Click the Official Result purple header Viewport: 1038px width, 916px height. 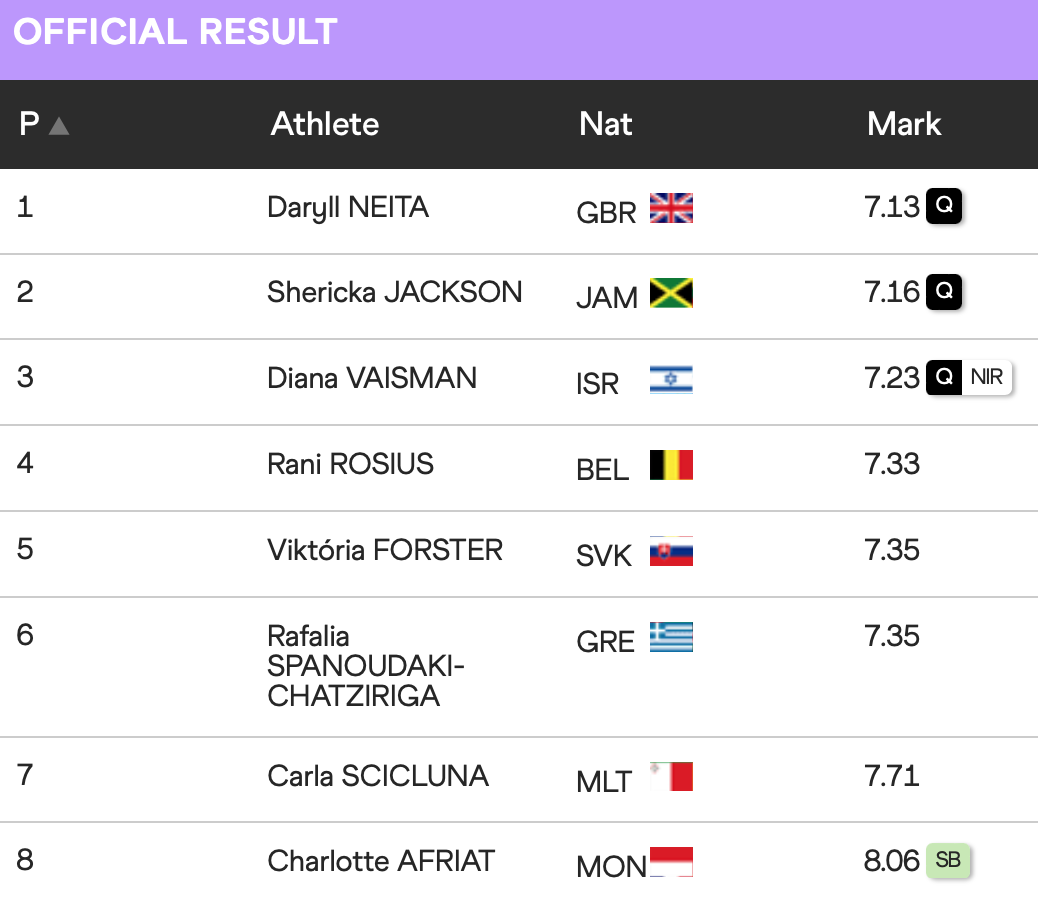tap(175, 32)
